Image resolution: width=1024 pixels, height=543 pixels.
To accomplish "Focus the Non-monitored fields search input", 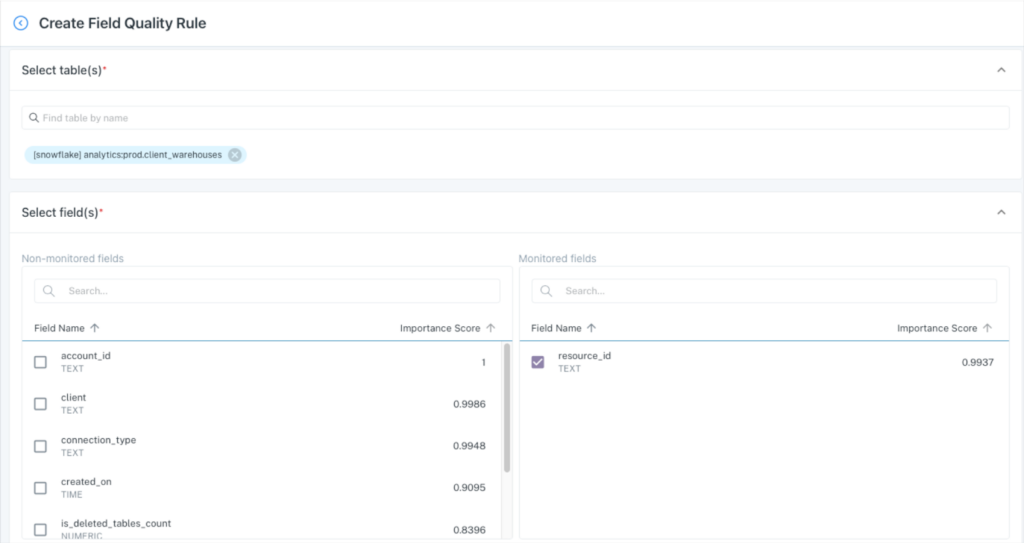I will [x=267, y=291].
